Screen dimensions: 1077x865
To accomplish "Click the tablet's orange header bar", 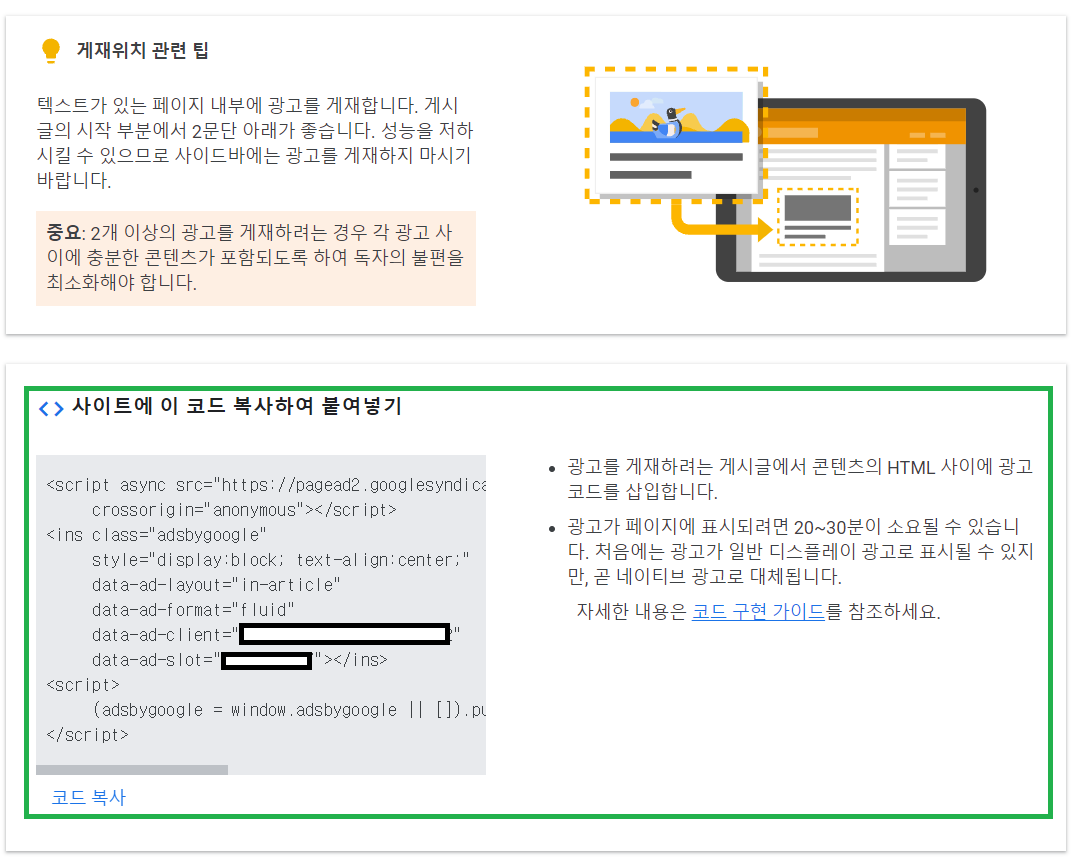I will 850,128.
